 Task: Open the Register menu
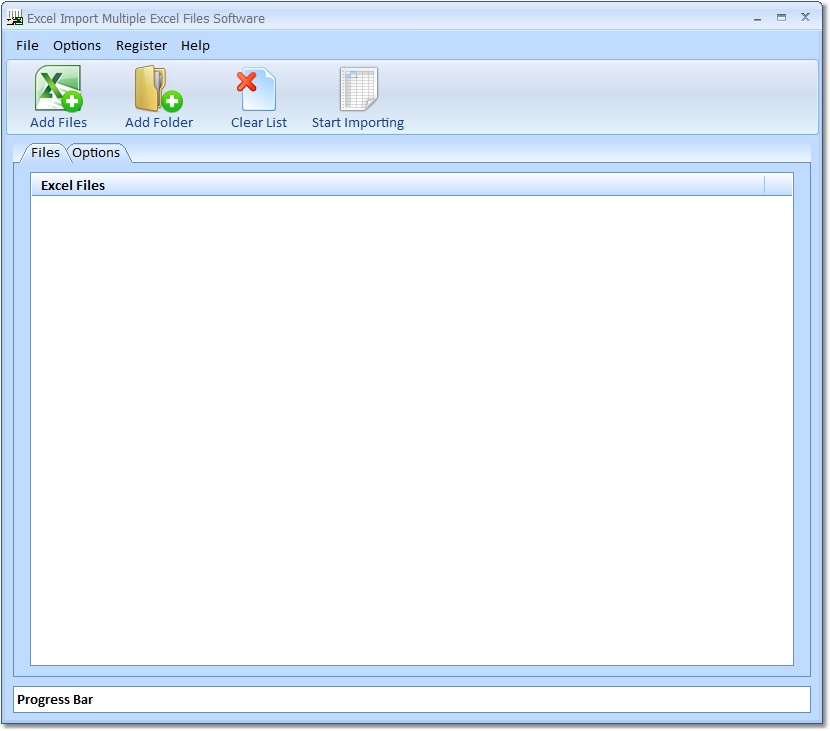coord(141,46)
